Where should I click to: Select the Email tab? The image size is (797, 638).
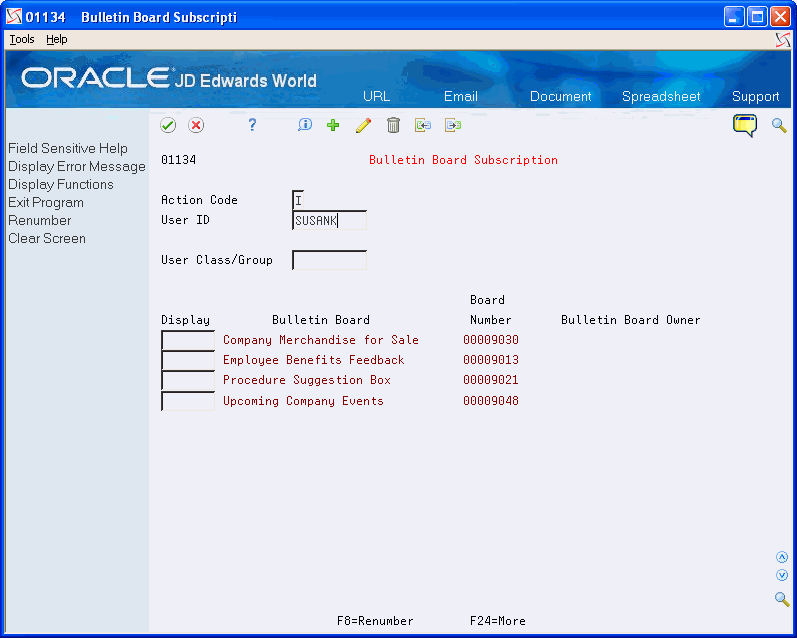(x=461, y=96)
